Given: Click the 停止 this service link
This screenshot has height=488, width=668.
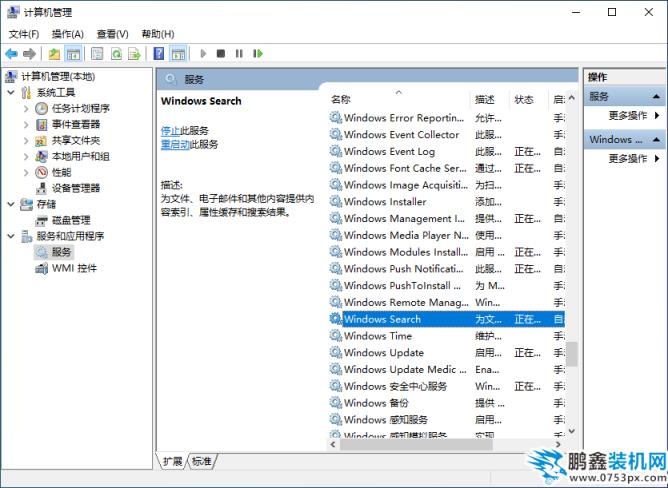Looking at the screenshot, I should pos(170,131).
